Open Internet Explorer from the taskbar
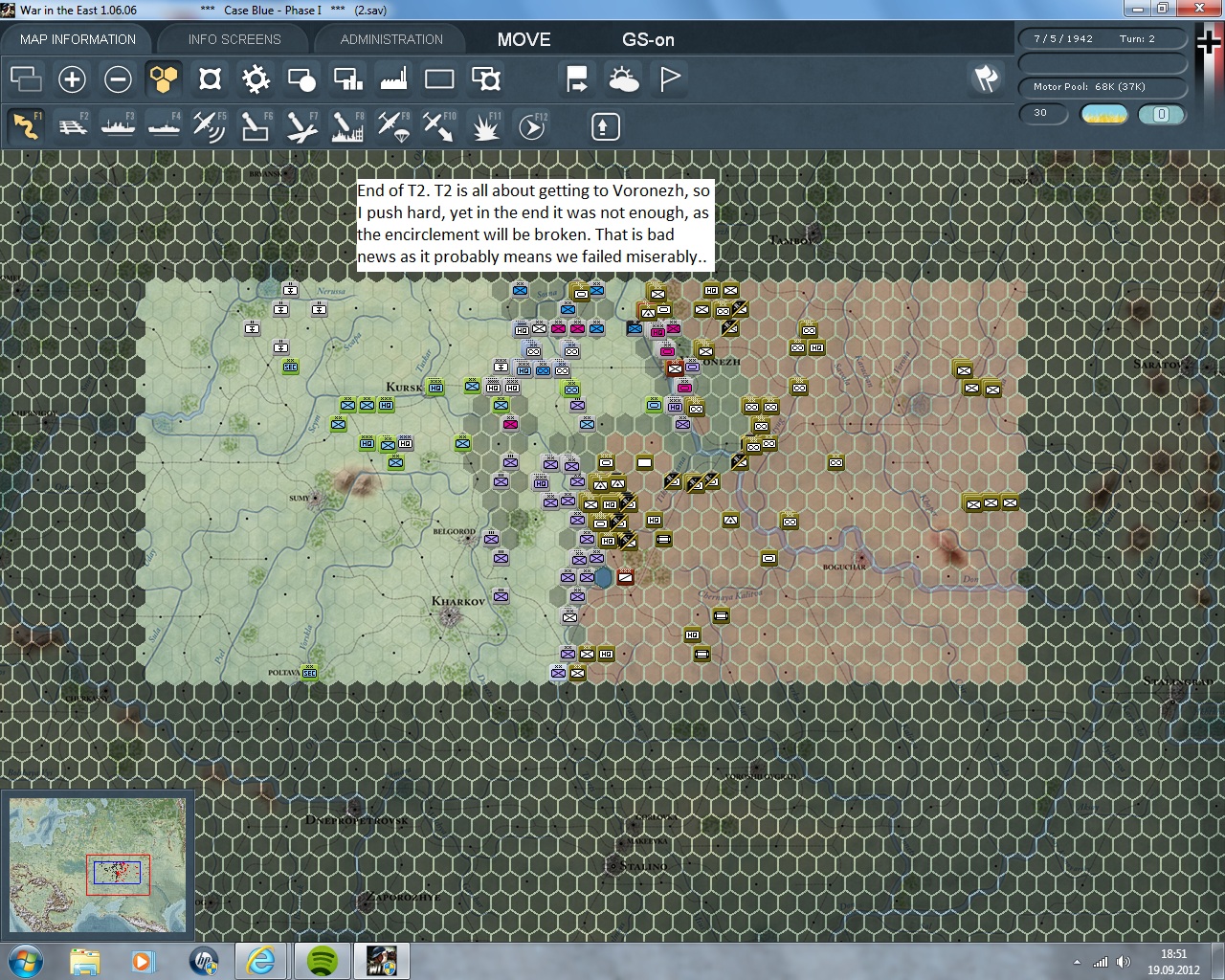The height and width of the screenshot is (980, 1225). pyautogui.click(x=261, y=960)
